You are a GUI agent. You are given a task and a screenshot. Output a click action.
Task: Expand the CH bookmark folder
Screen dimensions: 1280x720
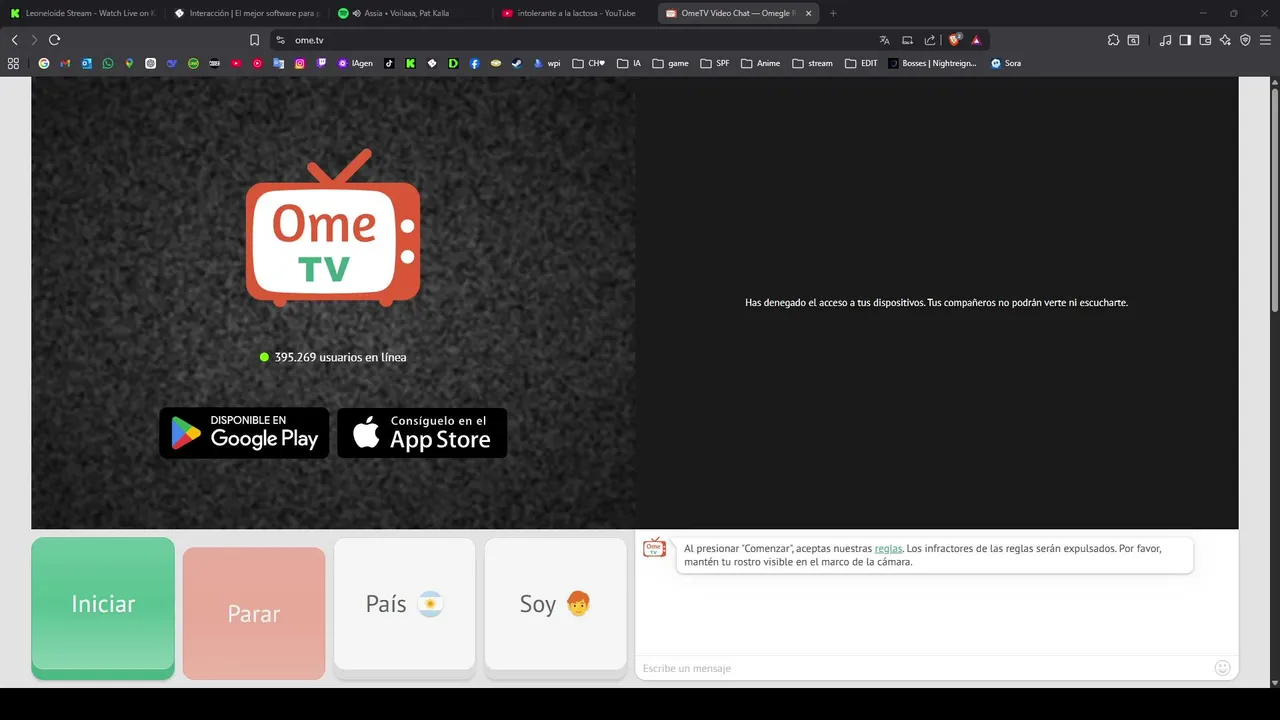589,63
